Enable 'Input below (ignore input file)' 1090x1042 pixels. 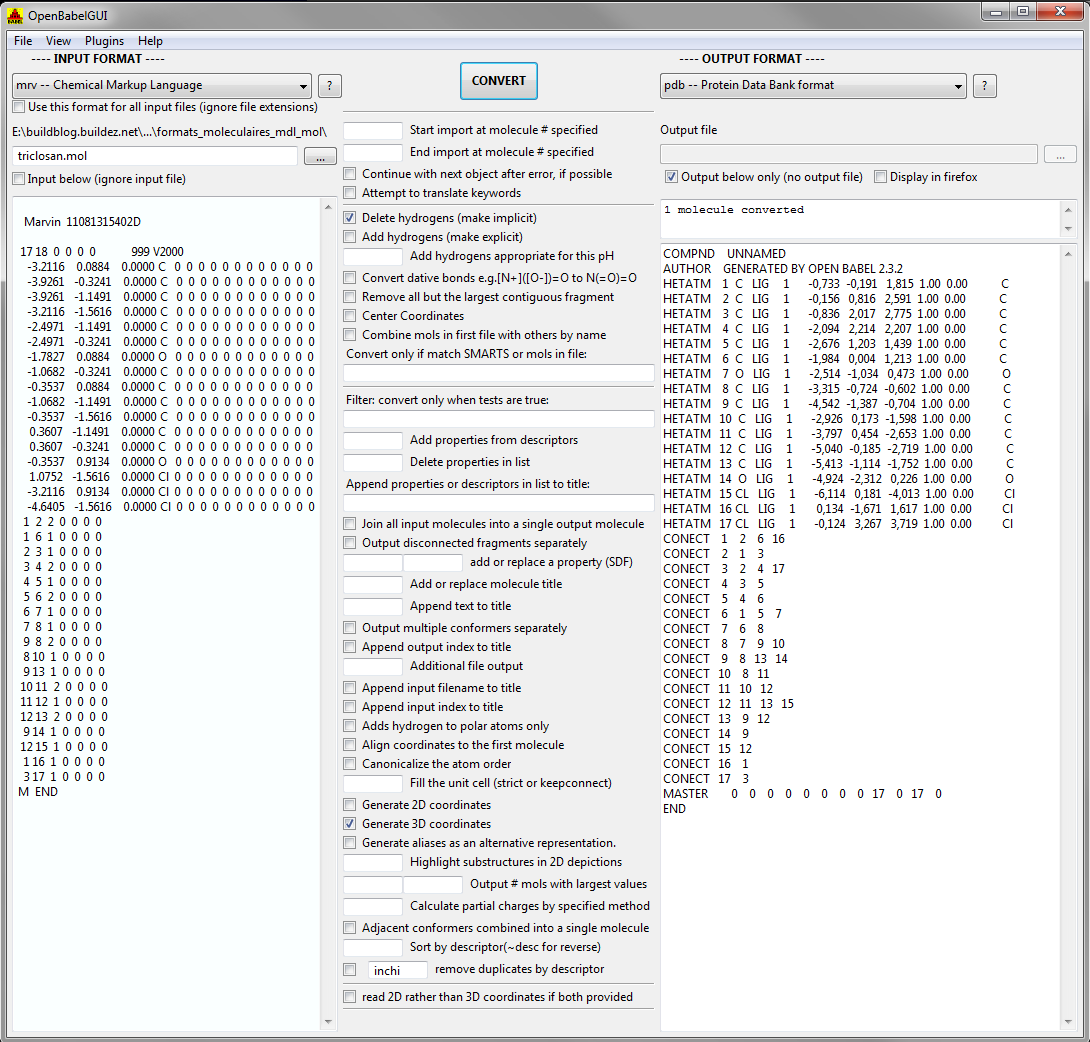click(19, 179)
